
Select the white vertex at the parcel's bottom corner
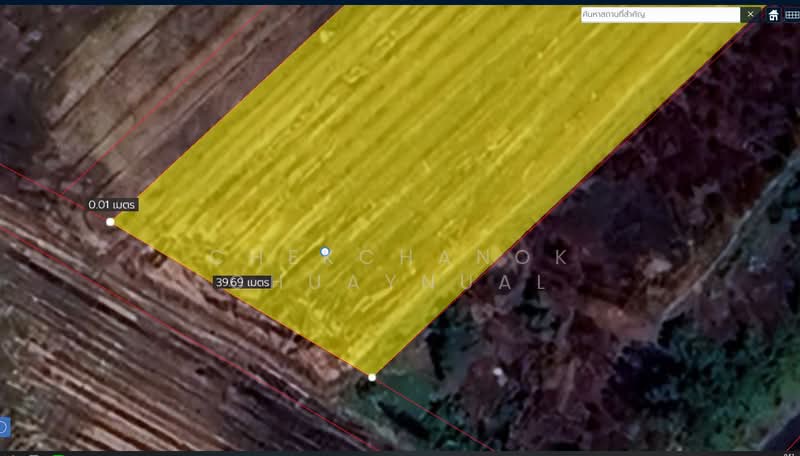372,377
